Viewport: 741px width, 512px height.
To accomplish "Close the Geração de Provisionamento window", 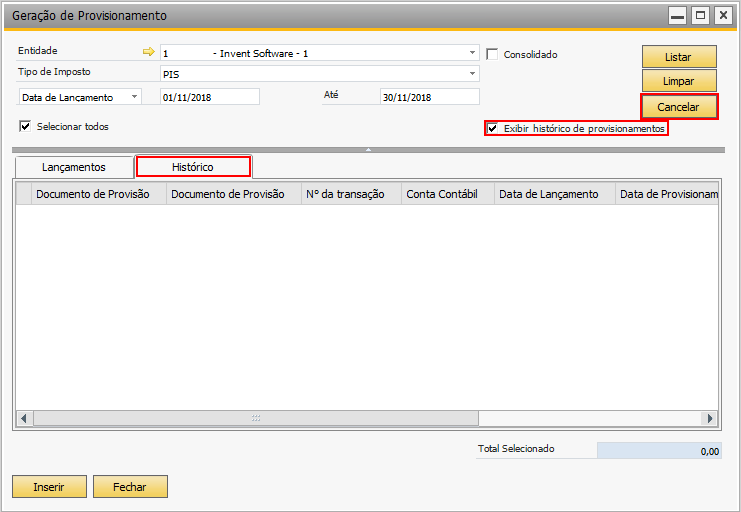I will point(723,16).
